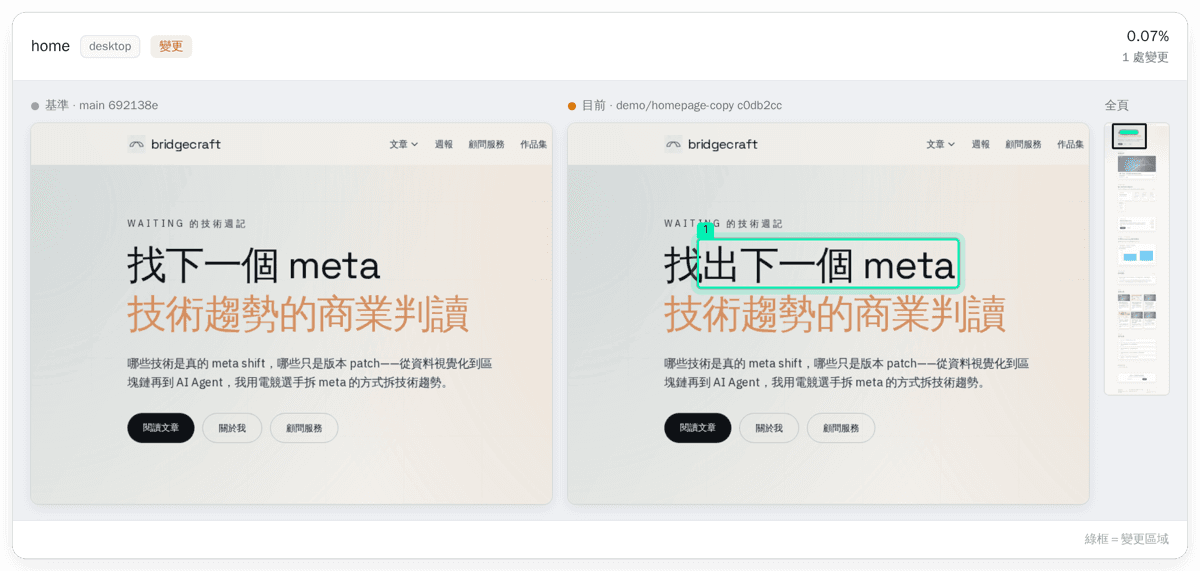Click current headline 找出下一個 meta
Viewport: 1200px width, 571px height.
(x=810, y=266)
